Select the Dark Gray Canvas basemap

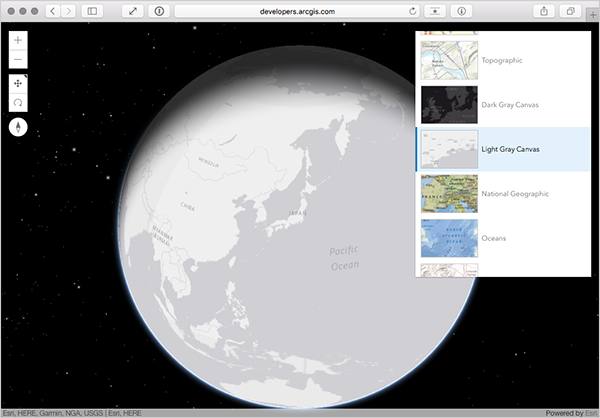503,105
